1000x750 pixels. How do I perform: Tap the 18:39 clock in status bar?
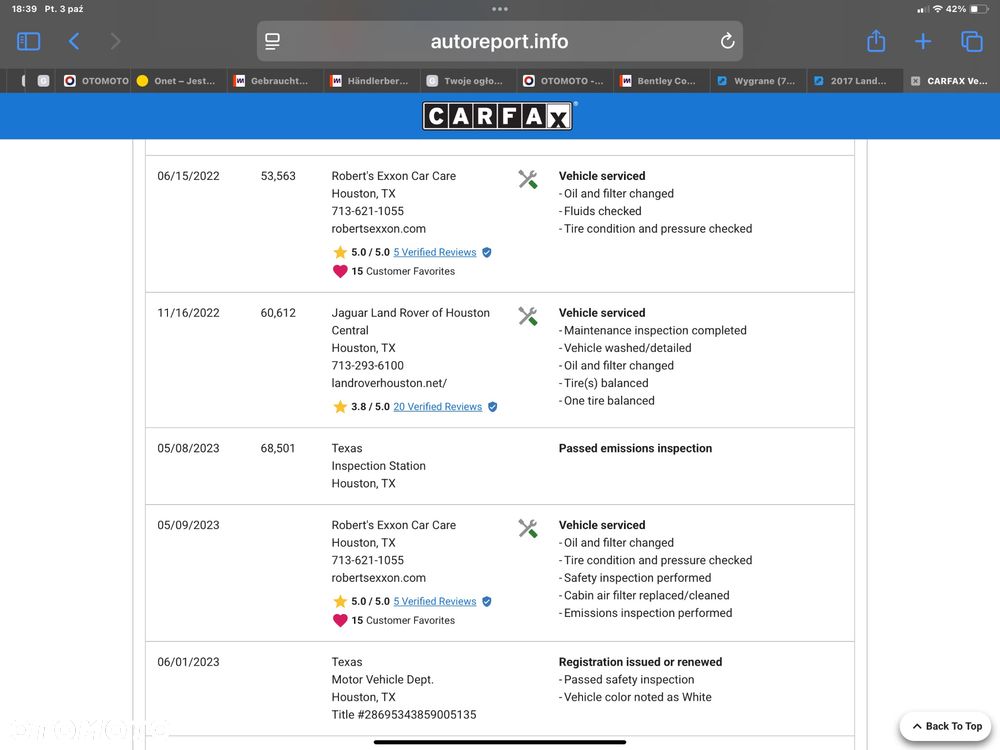coord(24,9)
